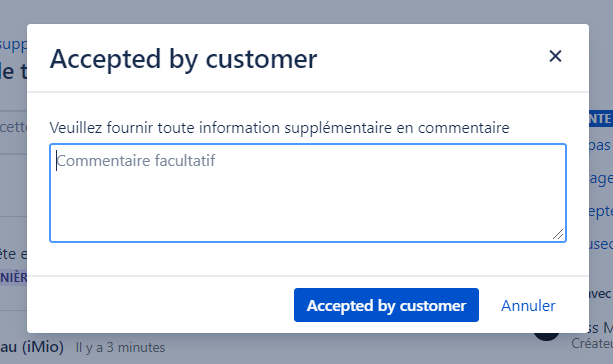Open the partially hidden 'supp' breadcrumb link

13,45
